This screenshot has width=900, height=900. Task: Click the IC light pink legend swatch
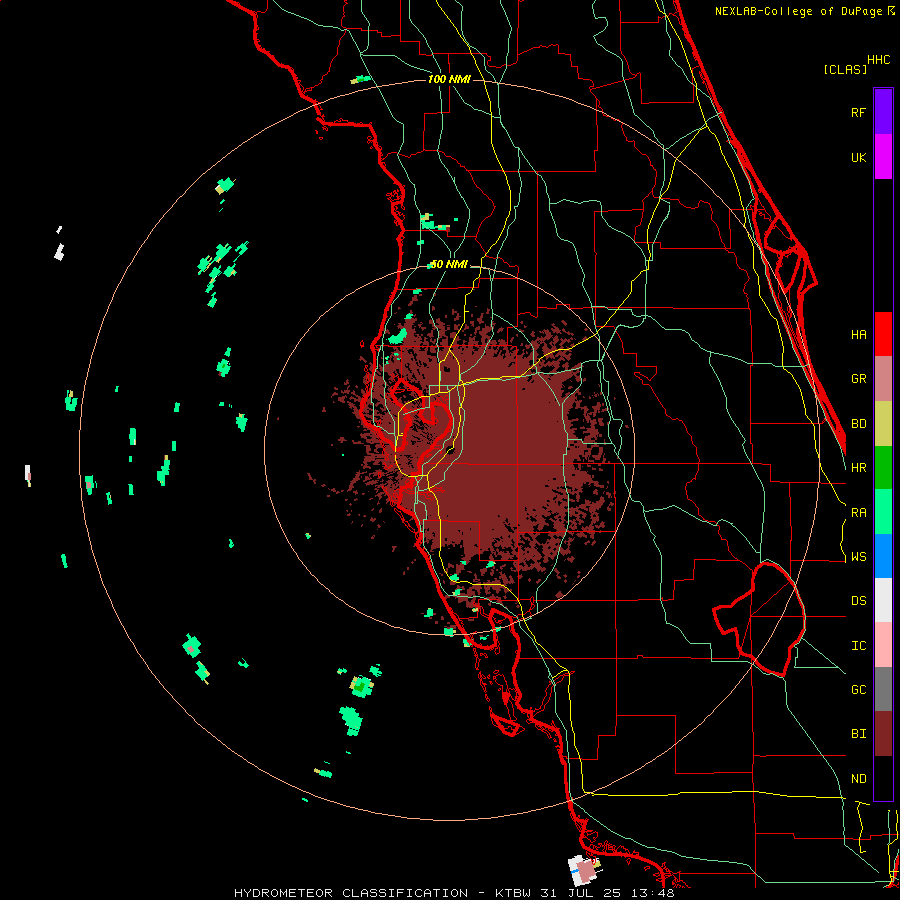coord(883,645)
